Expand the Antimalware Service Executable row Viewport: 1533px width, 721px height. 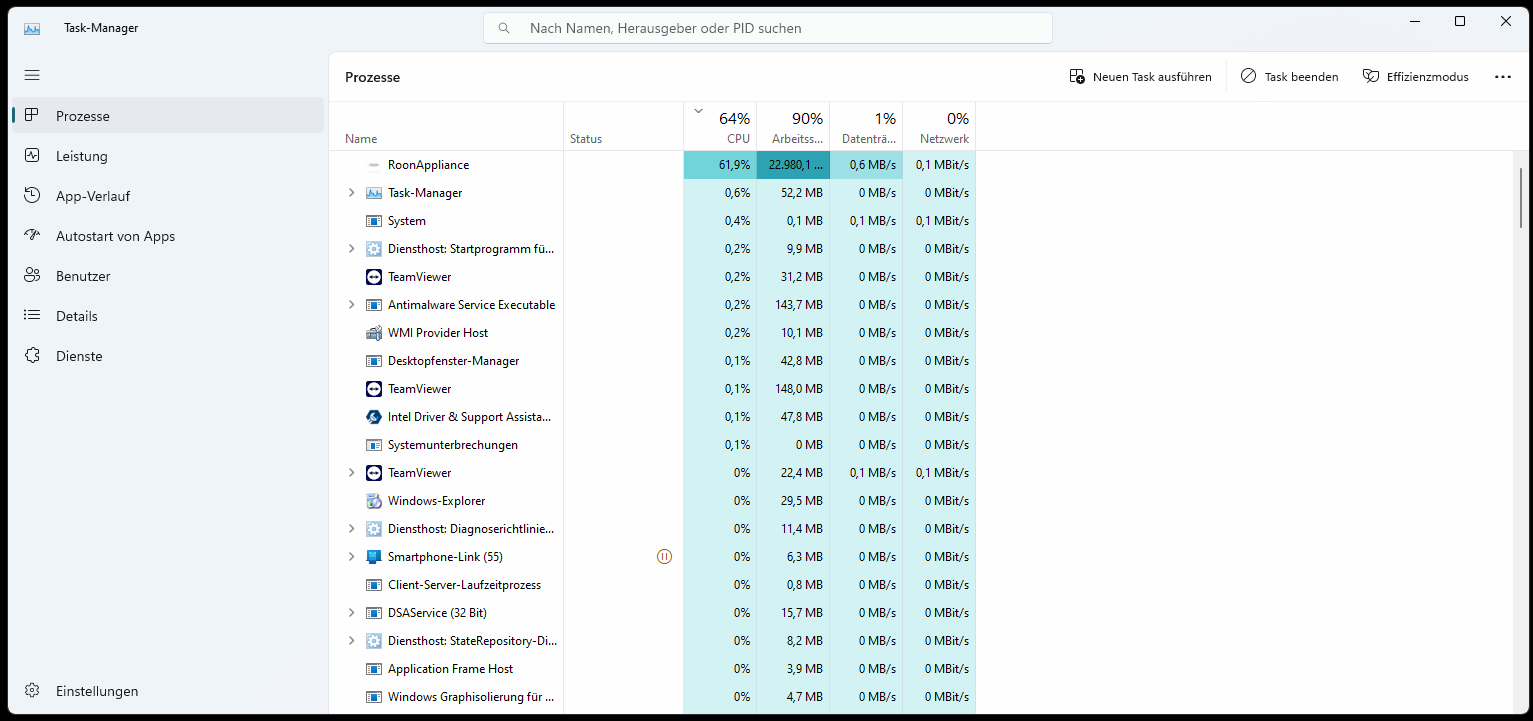(x=351, y=305)
